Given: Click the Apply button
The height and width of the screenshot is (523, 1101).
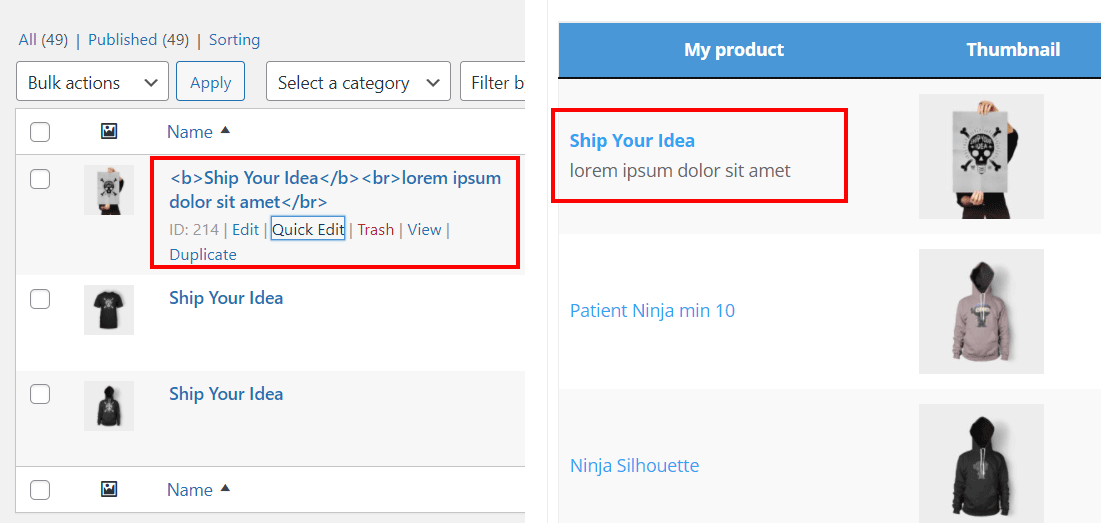Looking at the screenshot, I should pos(210,81).
